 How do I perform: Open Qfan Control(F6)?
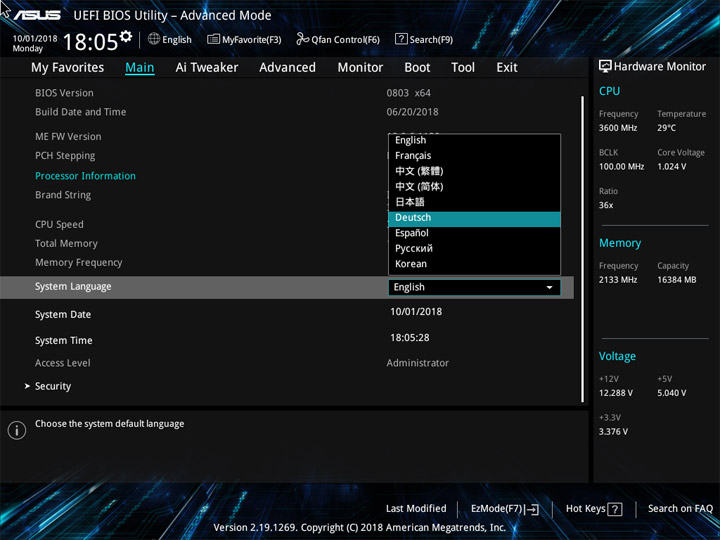coord(338,39)
